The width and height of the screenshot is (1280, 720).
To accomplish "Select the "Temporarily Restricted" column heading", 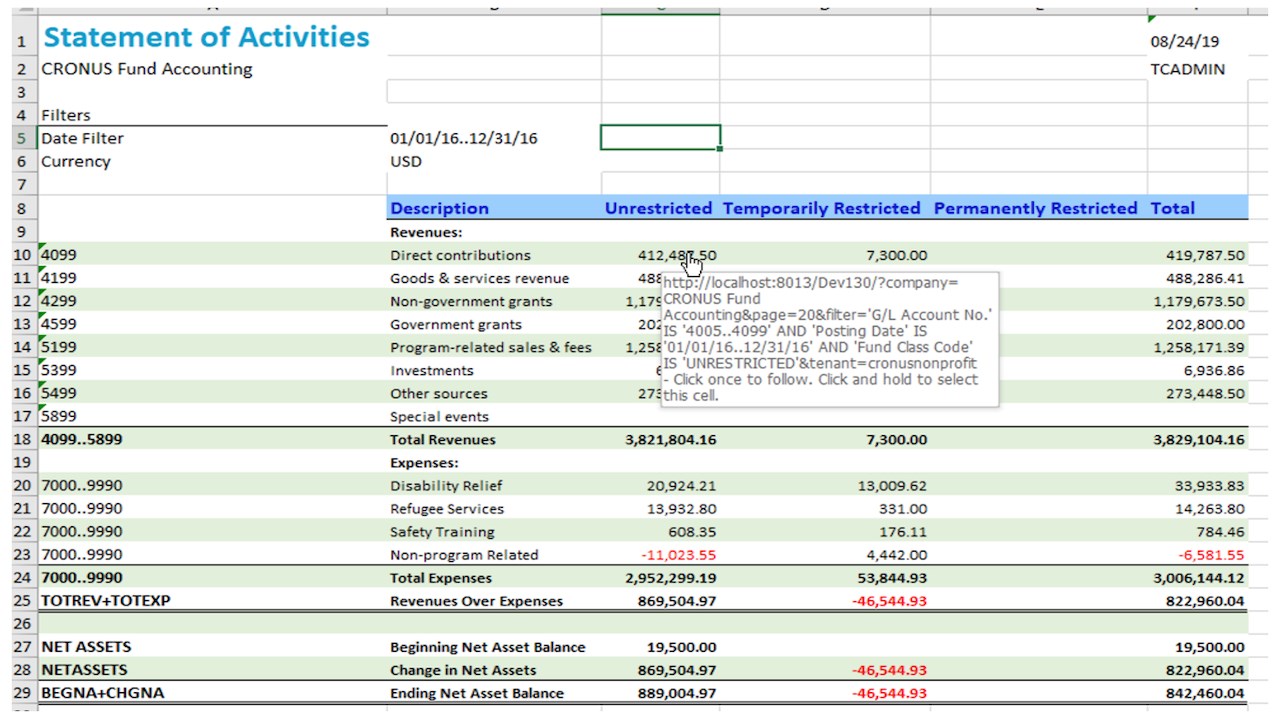I will point(821,208).
